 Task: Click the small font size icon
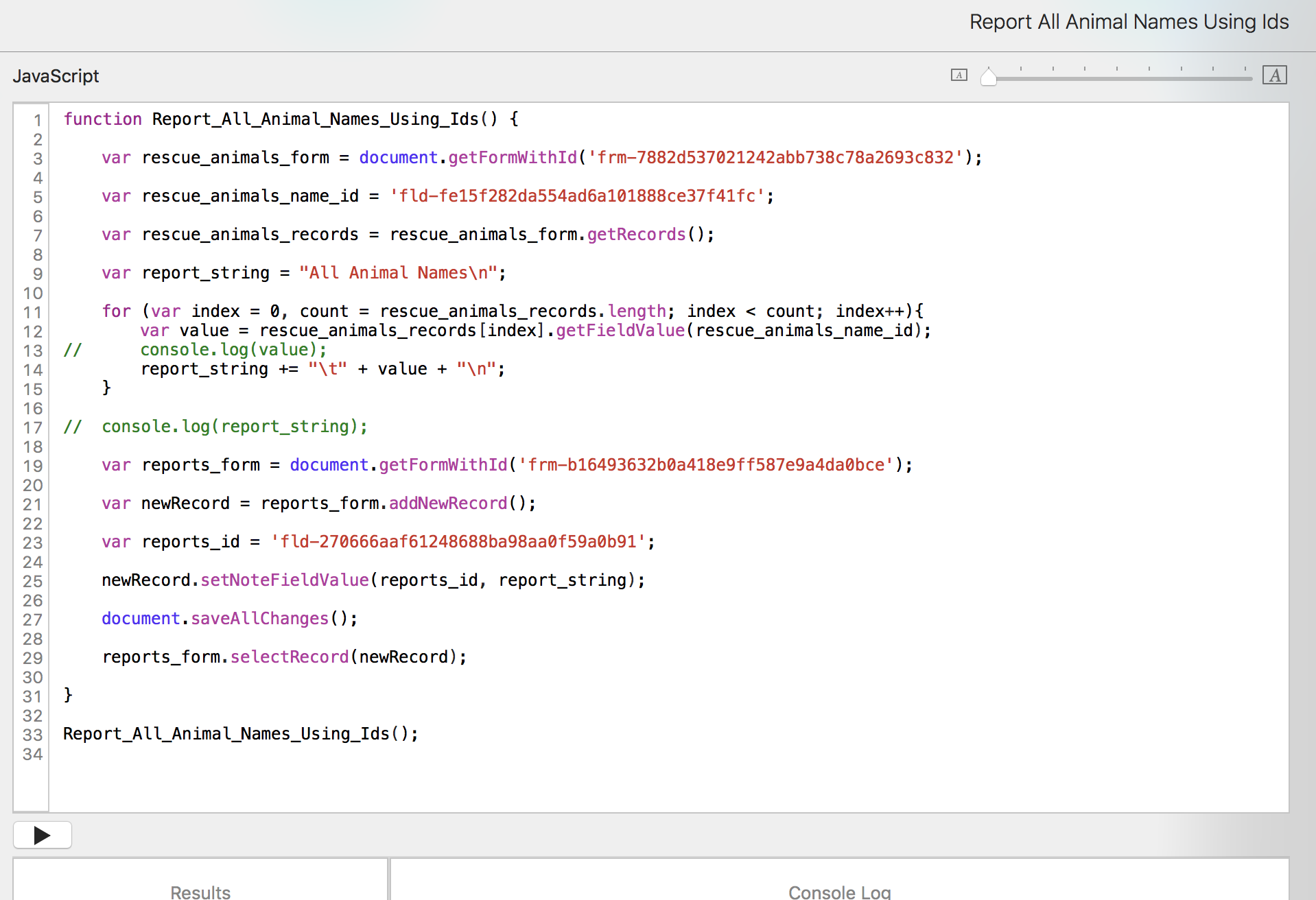click(x=959, y=75)
